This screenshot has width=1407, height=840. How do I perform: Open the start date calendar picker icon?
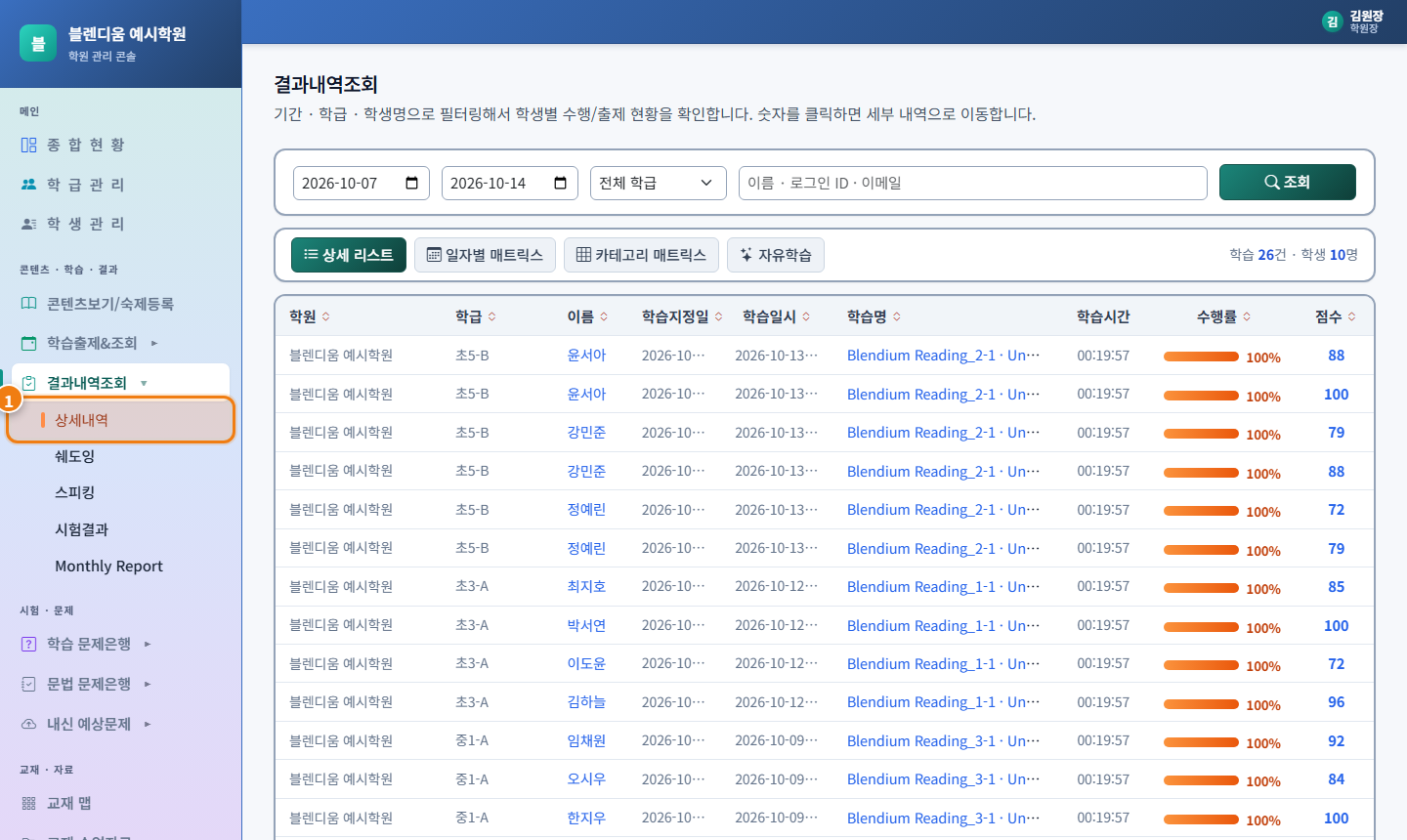411,183
